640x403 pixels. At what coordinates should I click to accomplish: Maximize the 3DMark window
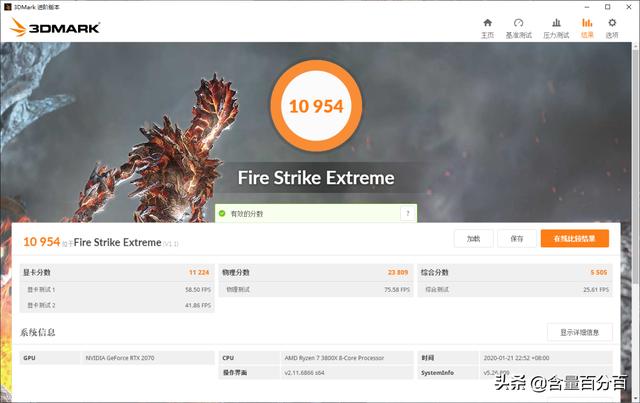pyautogui.click(x=608, y=7)
